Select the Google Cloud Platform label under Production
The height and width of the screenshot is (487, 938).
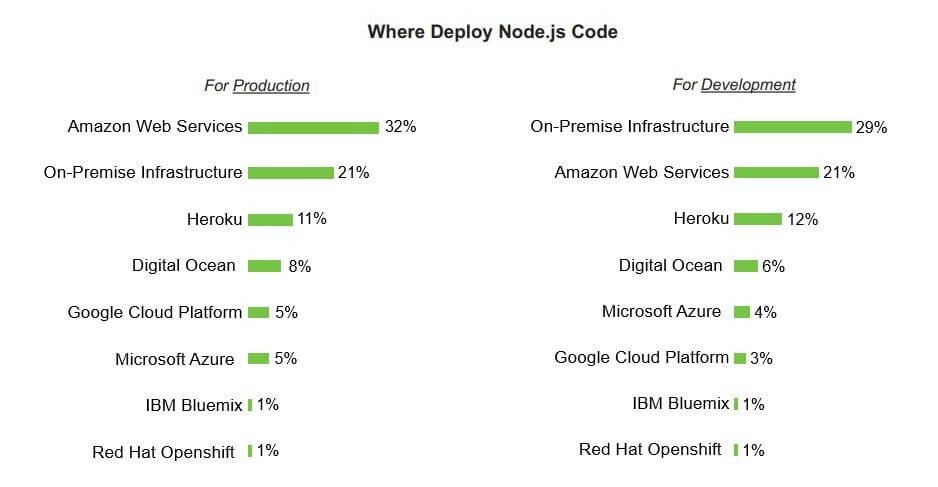155,312
